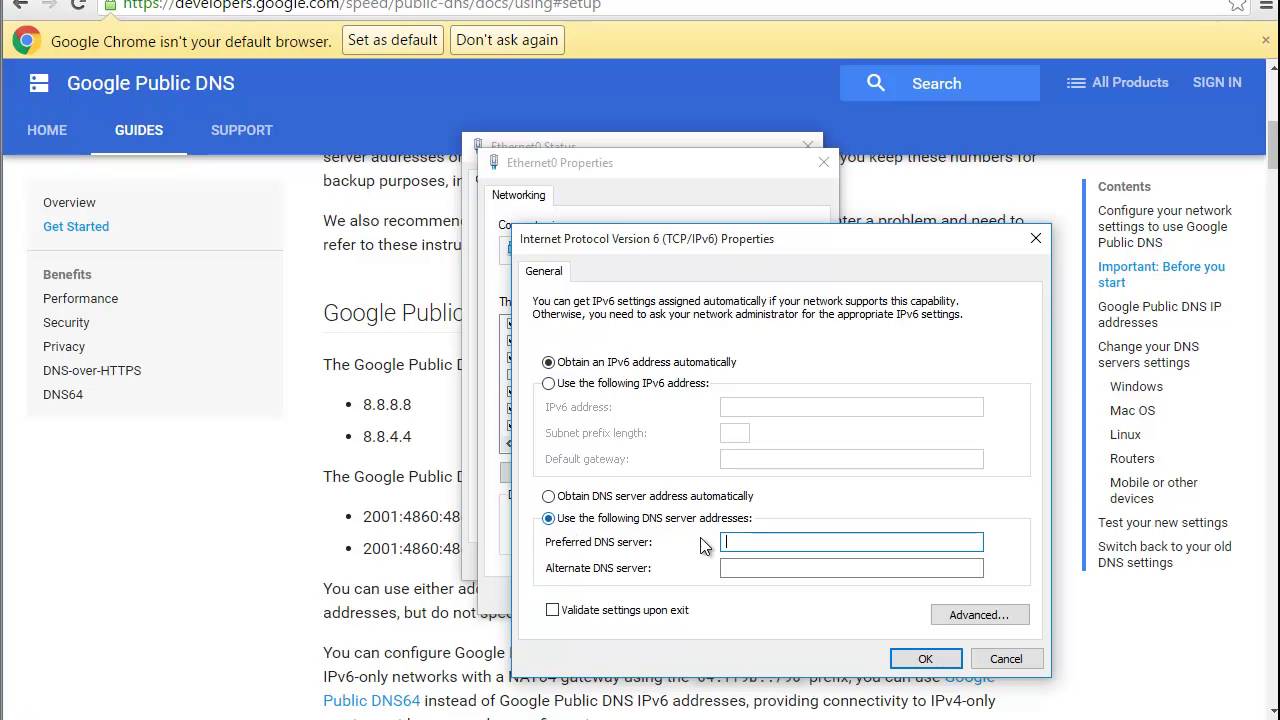This screenshot has width=1280, height=720.
Task: Confirm with the OK button
Action: [x=926, y=658]
